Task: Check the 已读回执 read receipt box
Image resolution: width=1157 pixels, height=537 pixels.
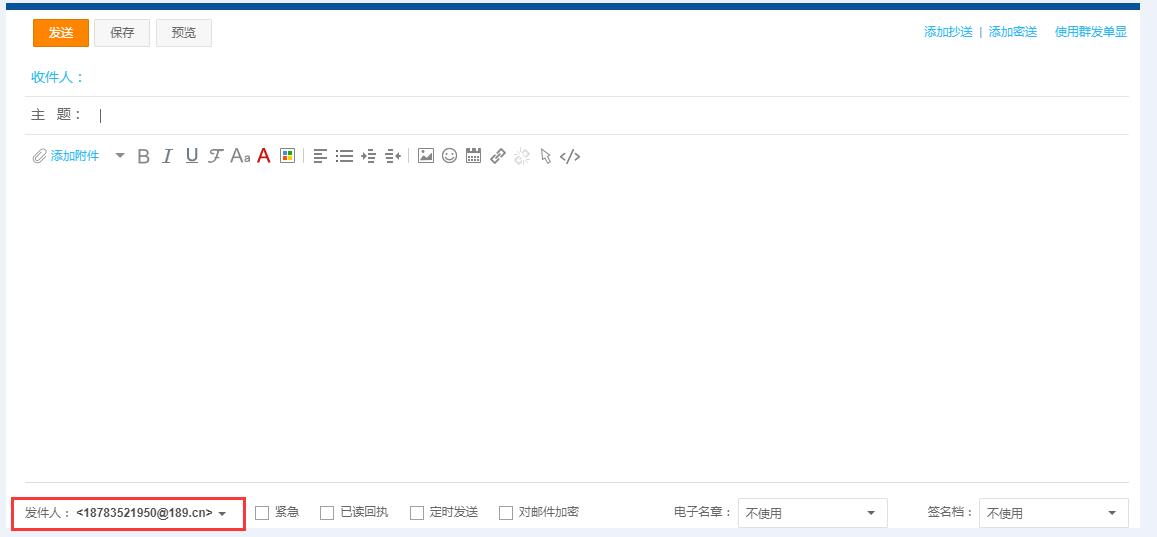Action: pyautogui.click(x=327, y=513)
